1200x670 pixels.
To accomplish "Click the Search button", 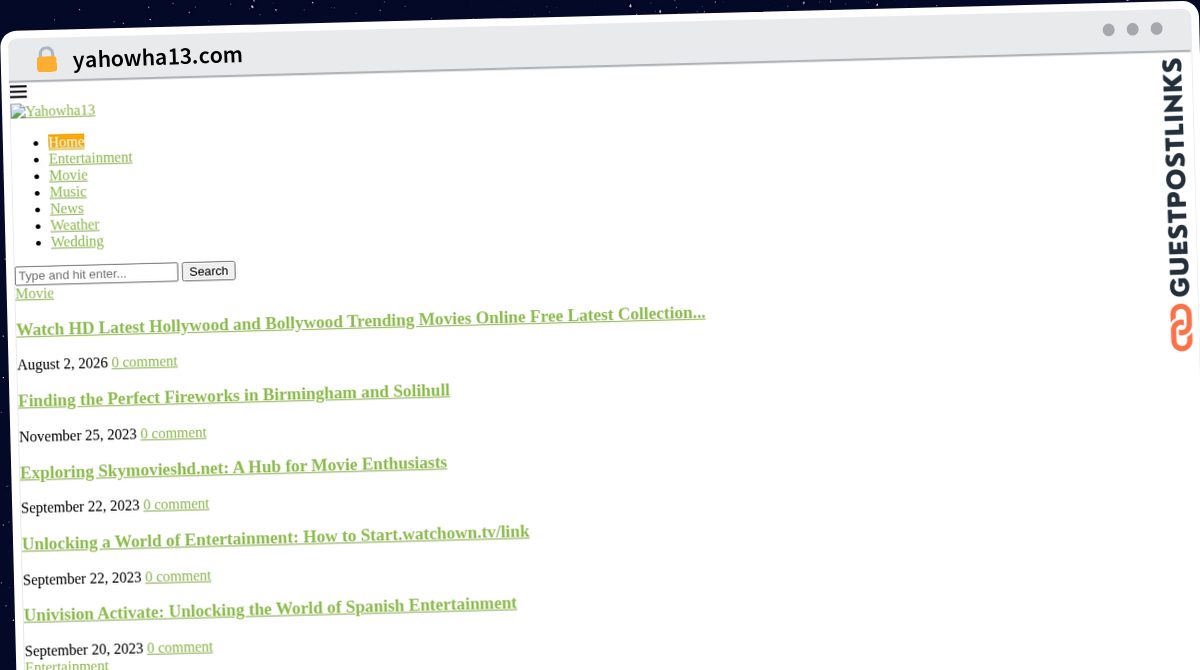I will coord(209,271).
